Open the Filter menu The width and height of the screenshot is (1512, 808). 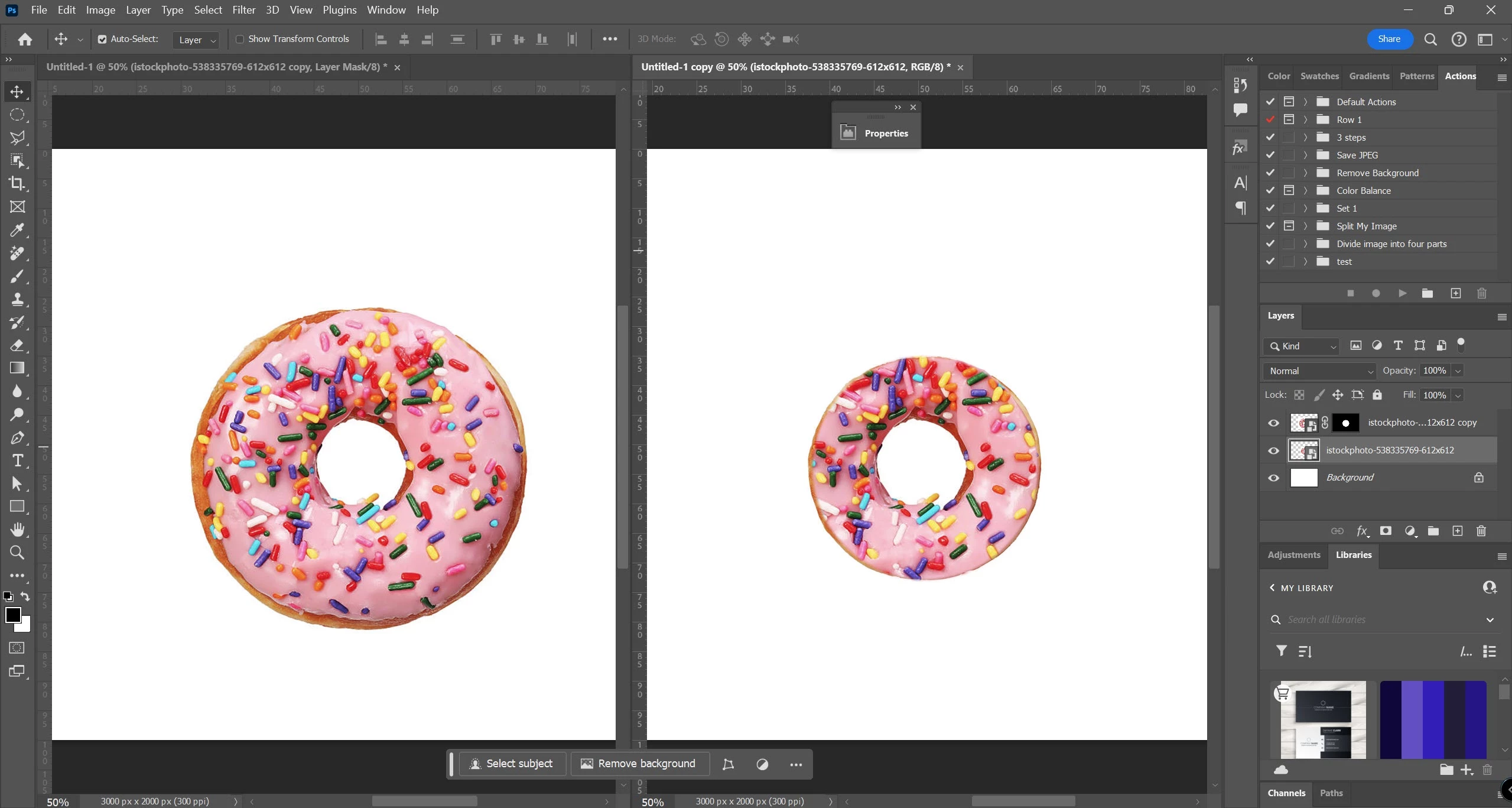243,10
